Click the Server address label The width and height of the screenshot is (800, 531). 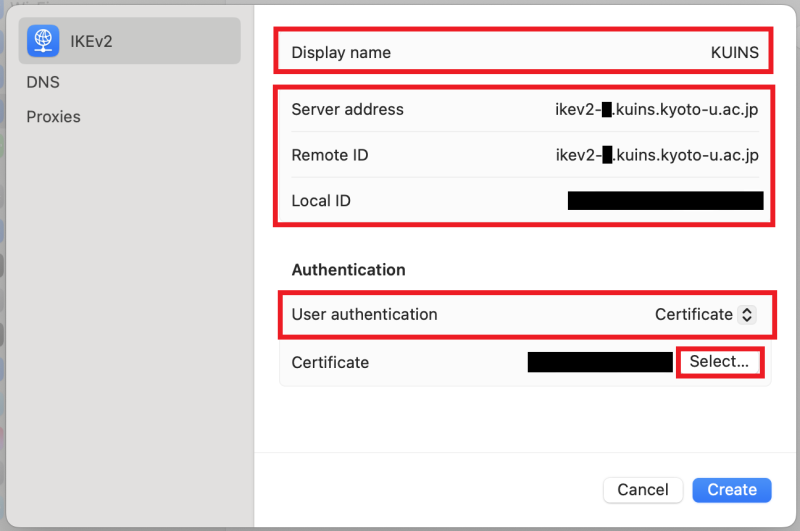coord(347,110)
